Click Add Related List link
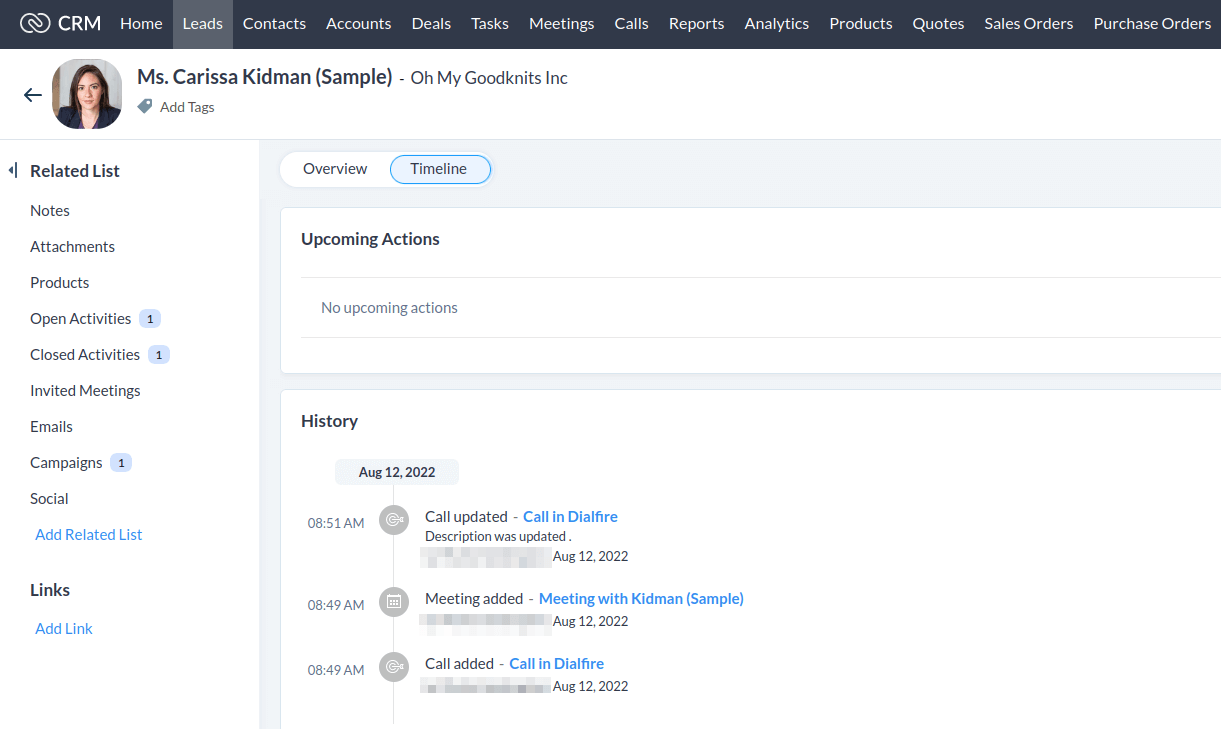The image size is (1221, 729). [x=89, y=535]
